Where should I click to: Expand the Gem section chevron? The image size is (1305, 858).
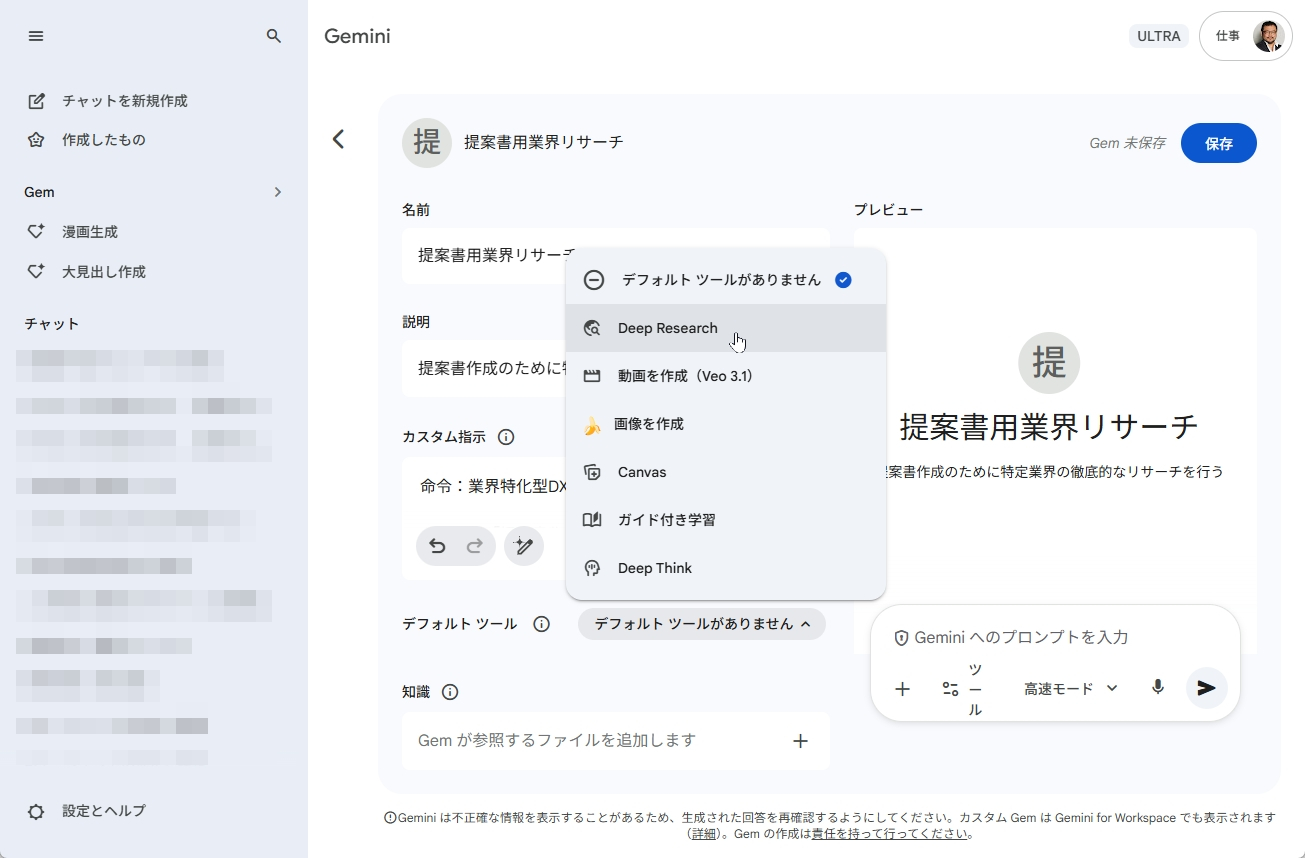(x=278, y=192)
